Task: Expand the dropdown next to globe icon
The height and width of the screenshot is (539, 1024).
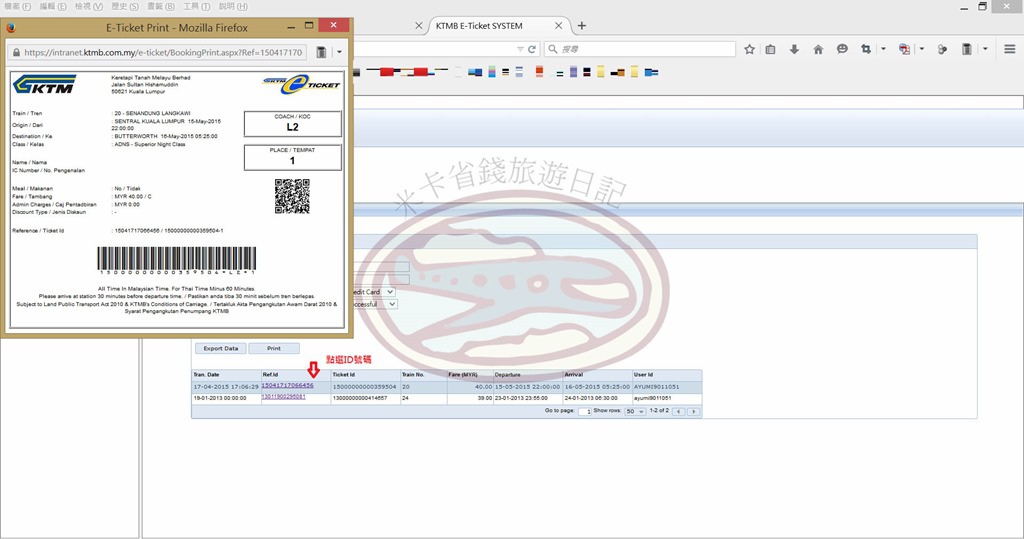Action: [921, 49]
